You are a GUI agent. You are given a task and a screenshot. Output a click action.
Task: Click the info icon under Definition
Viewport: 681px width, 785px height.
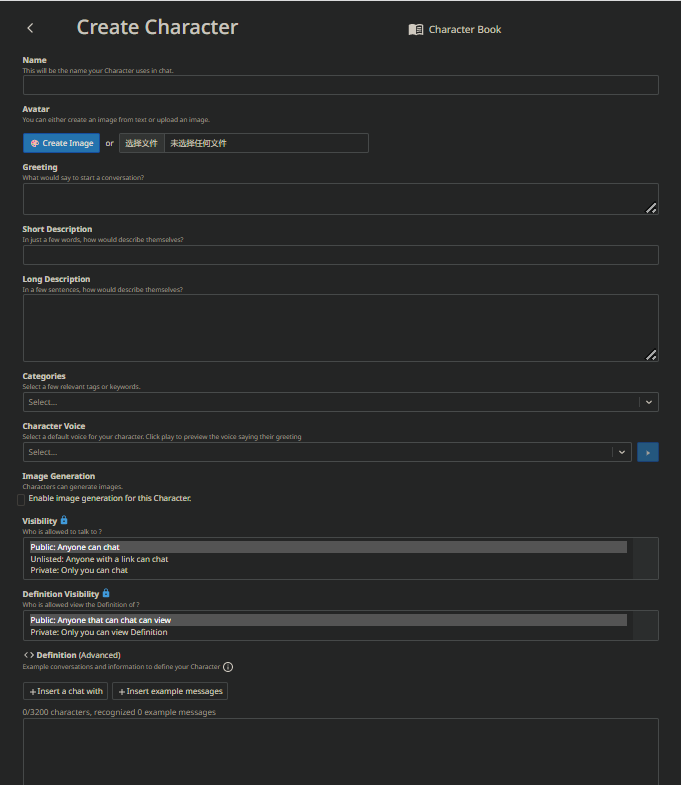click(228, 666)
